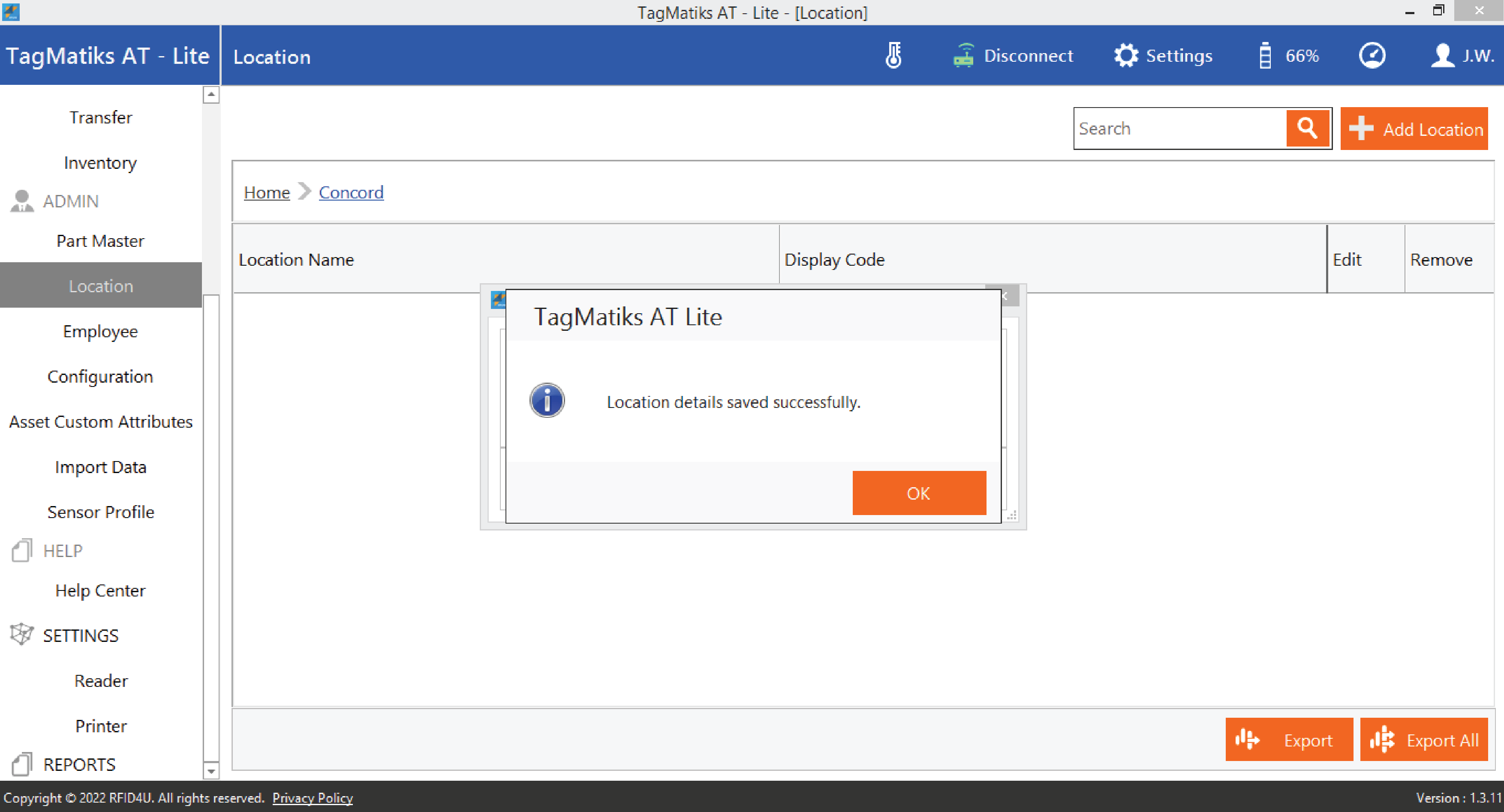Click the thermometer sensor icon in header
This screenshot has height=812, width=1504.
893,55
